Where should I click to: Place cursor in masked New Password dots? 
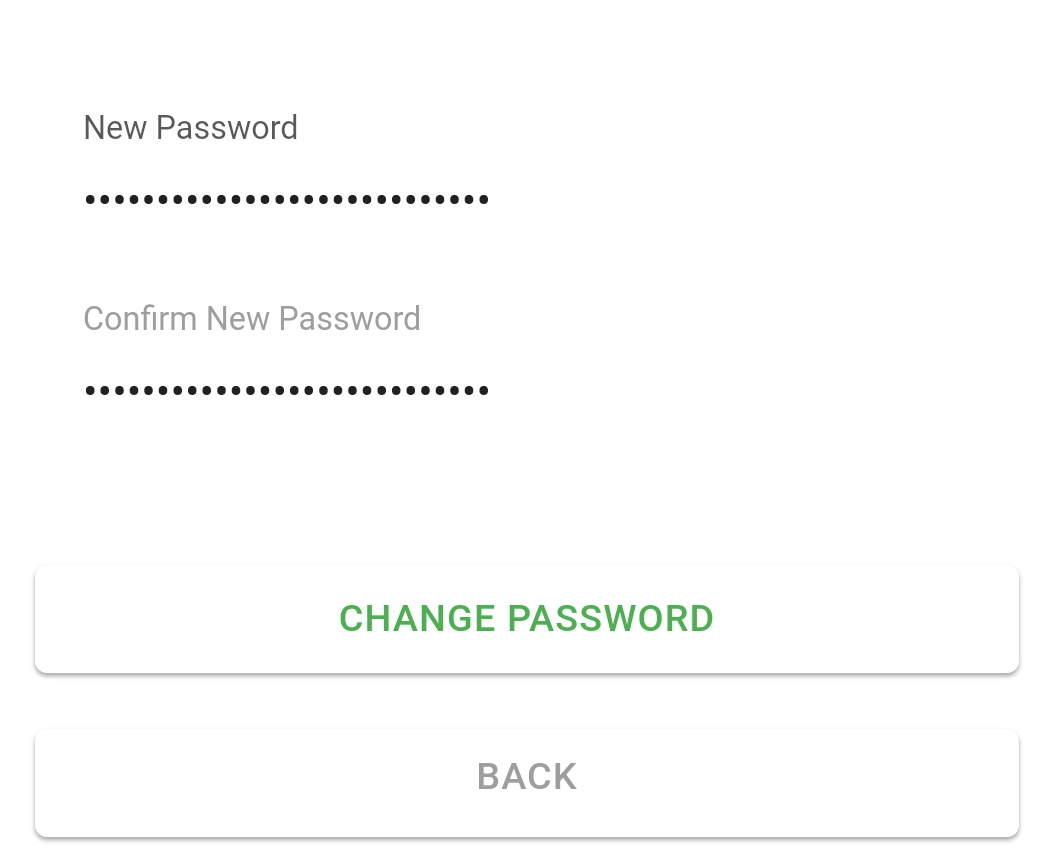tap(287, 199)
